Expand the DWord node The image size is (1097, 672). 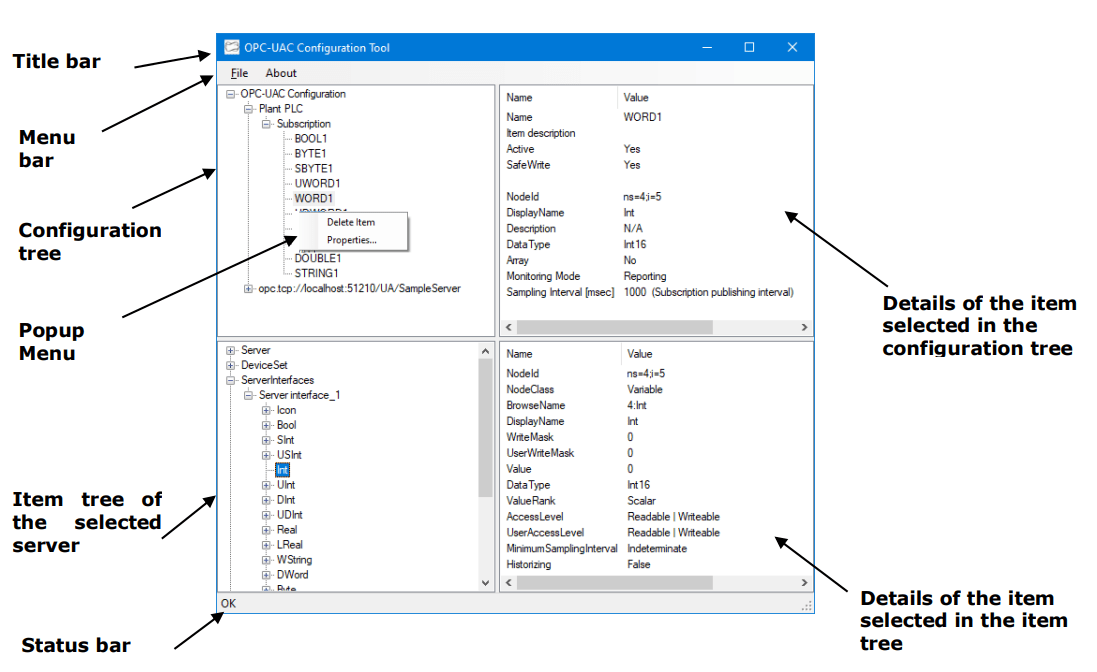click(x=266, y=575)
